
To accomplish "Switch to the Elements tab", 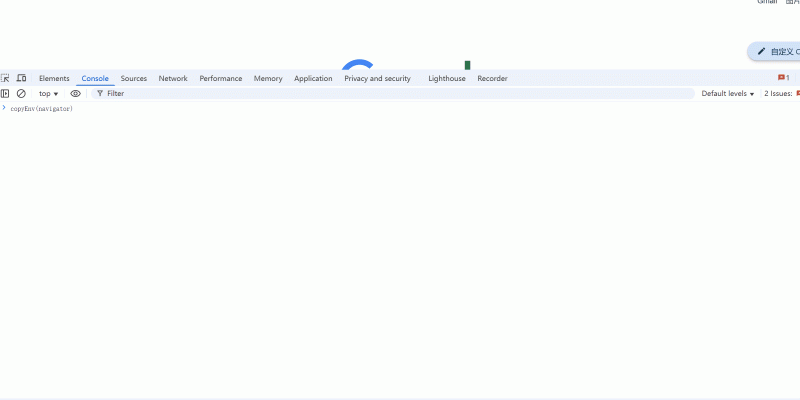I will 54,78.
